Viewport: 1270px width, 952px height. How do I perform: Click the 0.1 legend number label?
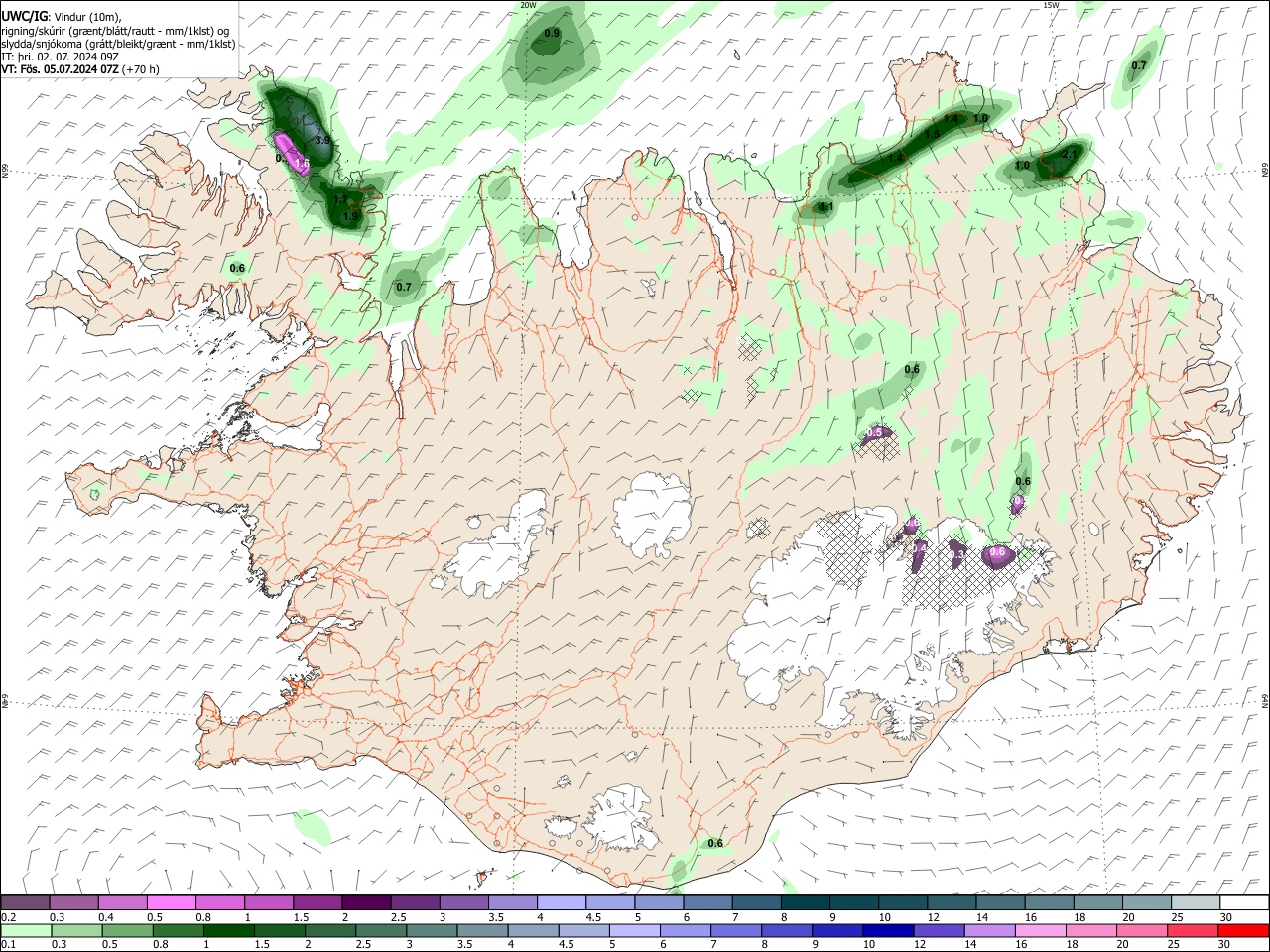pyautogui.click(x=9, y=945)
